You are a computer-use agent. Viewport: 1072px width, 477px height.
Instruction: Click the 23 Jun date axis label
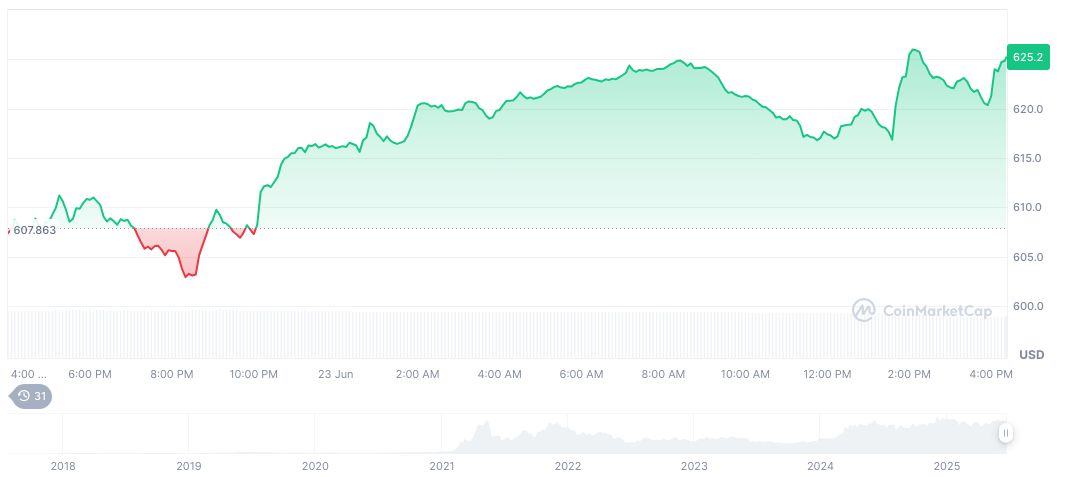[x=335, y=374]
